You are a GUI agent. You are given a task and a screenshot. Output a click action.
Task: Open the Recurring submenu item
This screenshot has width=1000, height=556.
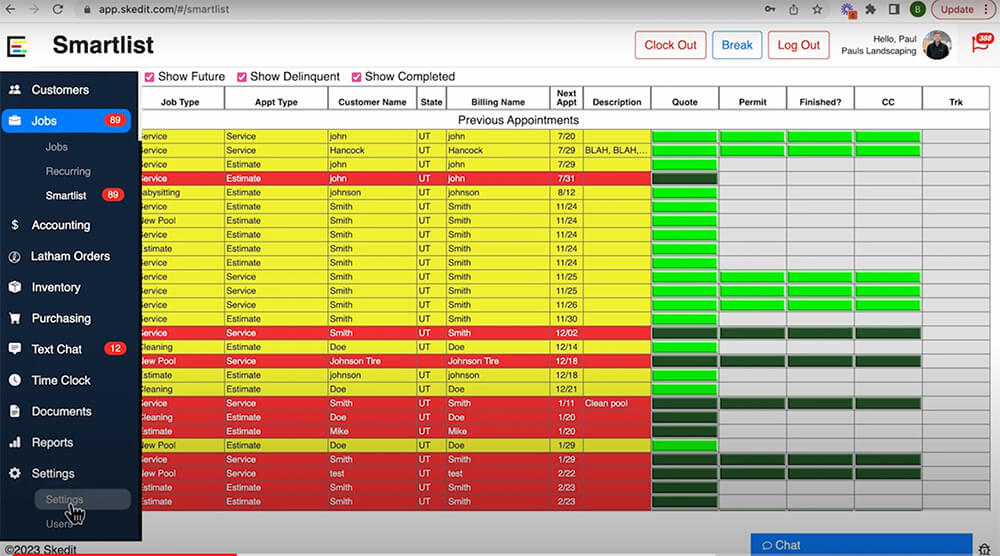[68, 171]
